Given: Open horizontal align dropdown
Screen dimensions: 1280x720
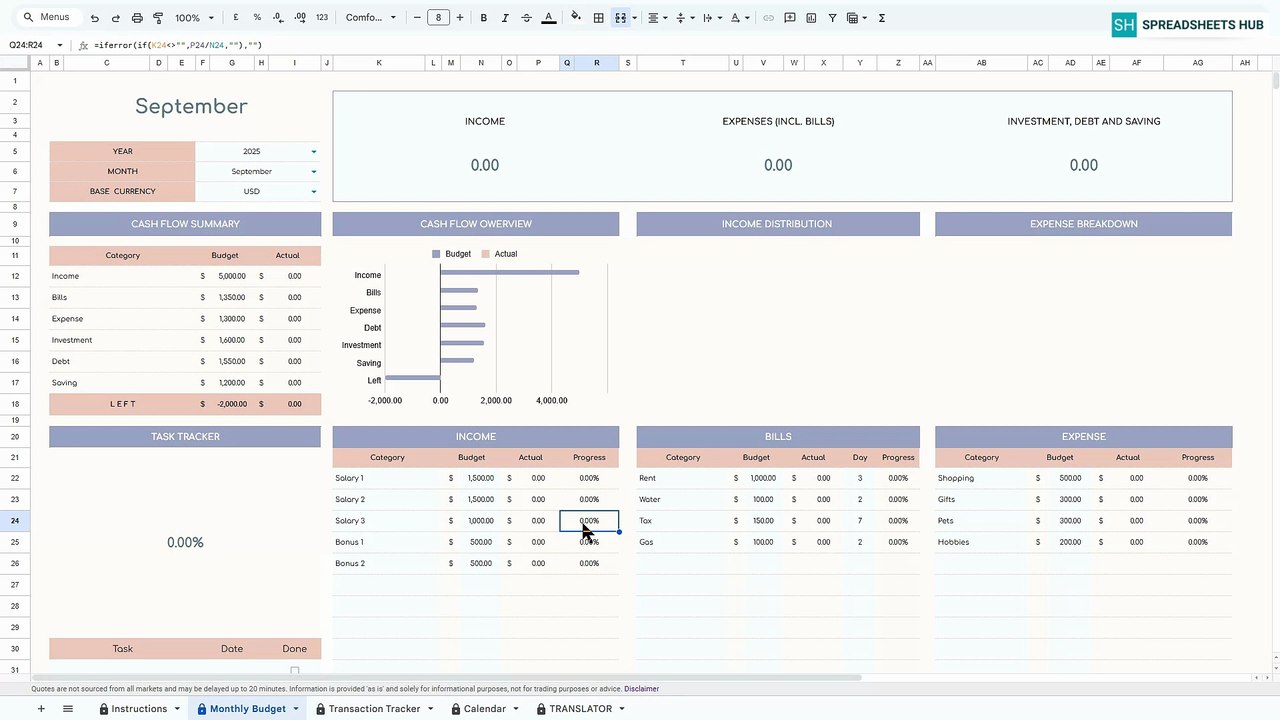Looking at the screenshot, I should (x=656, y=18).
